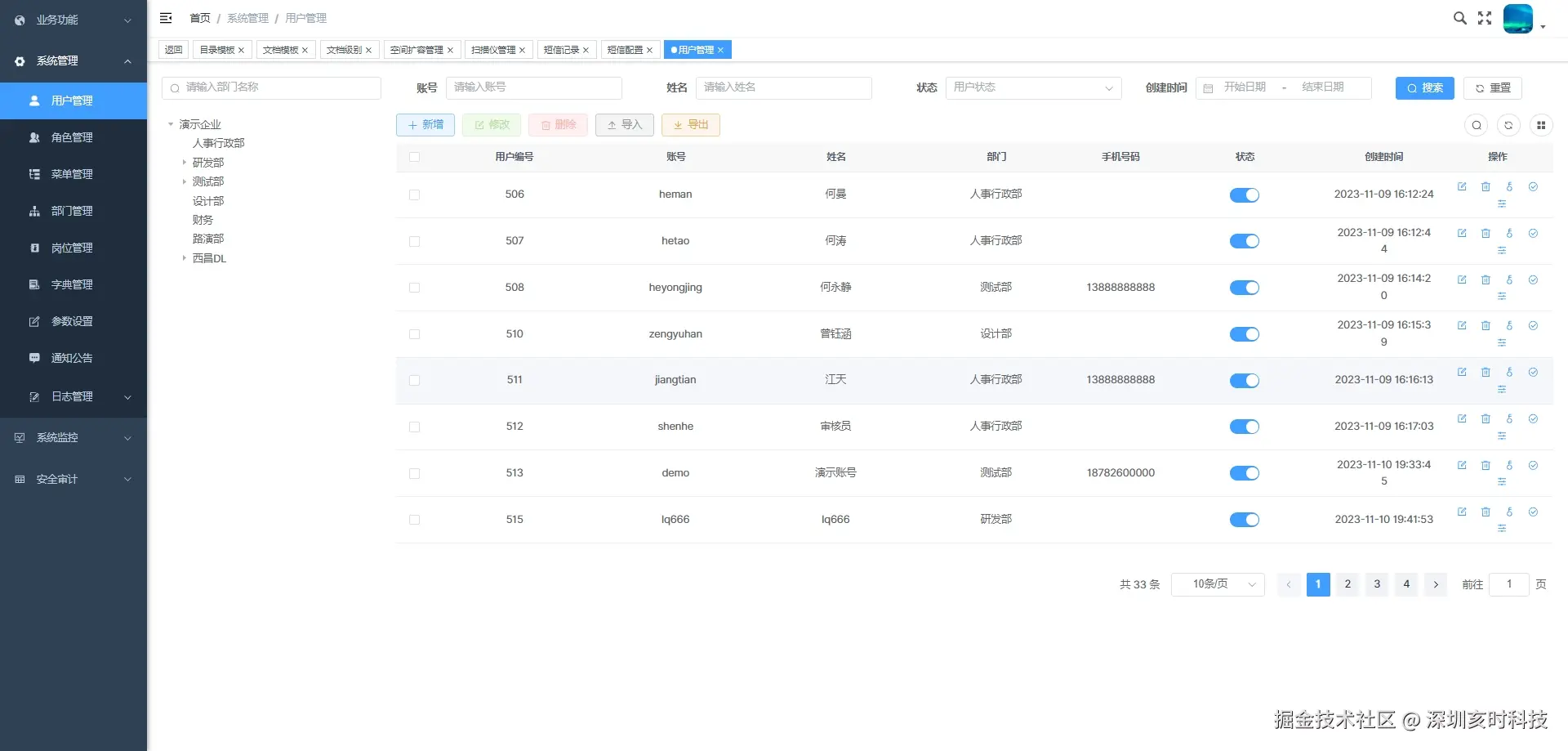
Task: Open the column display grid button
Action: tap(1541, 125)
